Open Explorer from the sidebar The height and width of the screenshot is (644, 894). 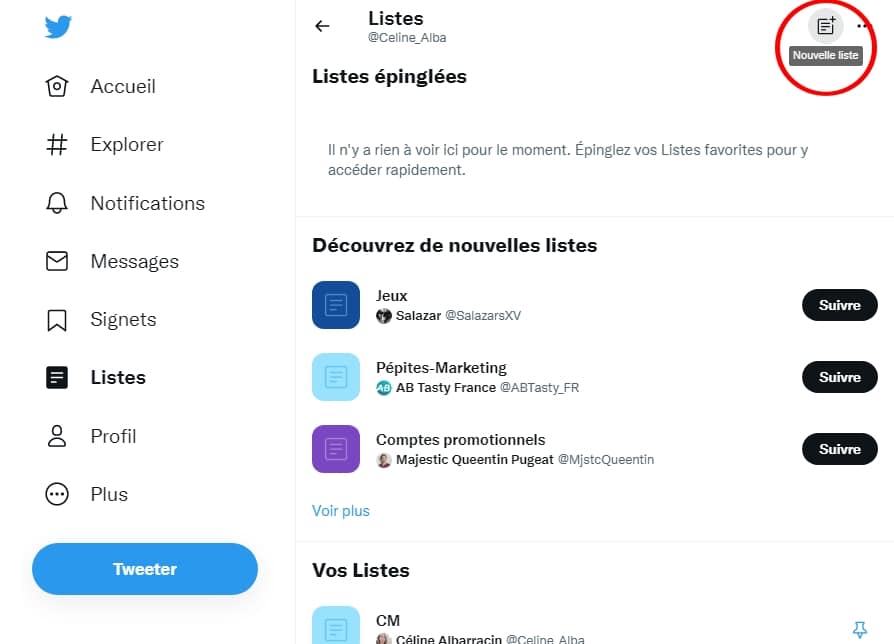pos(126,144)
